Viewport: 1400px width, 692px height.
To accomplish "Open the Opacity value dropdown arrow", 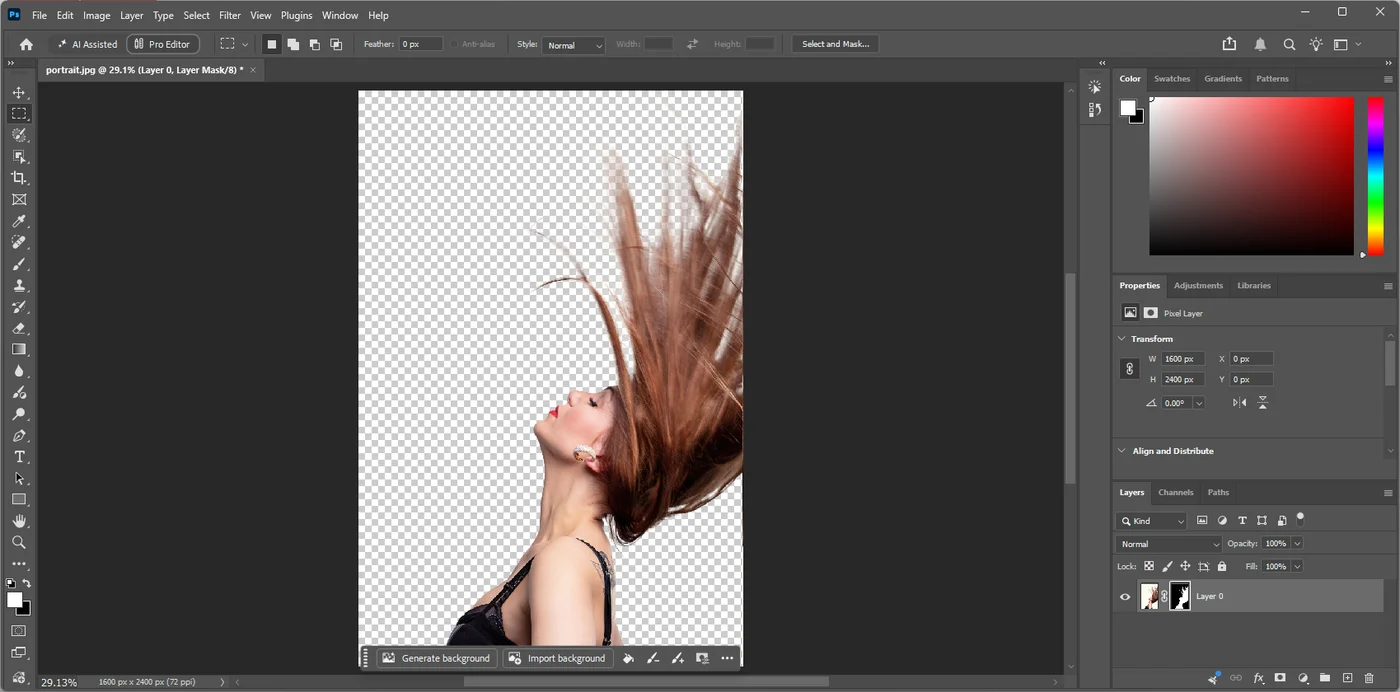I will [1297, 543].
